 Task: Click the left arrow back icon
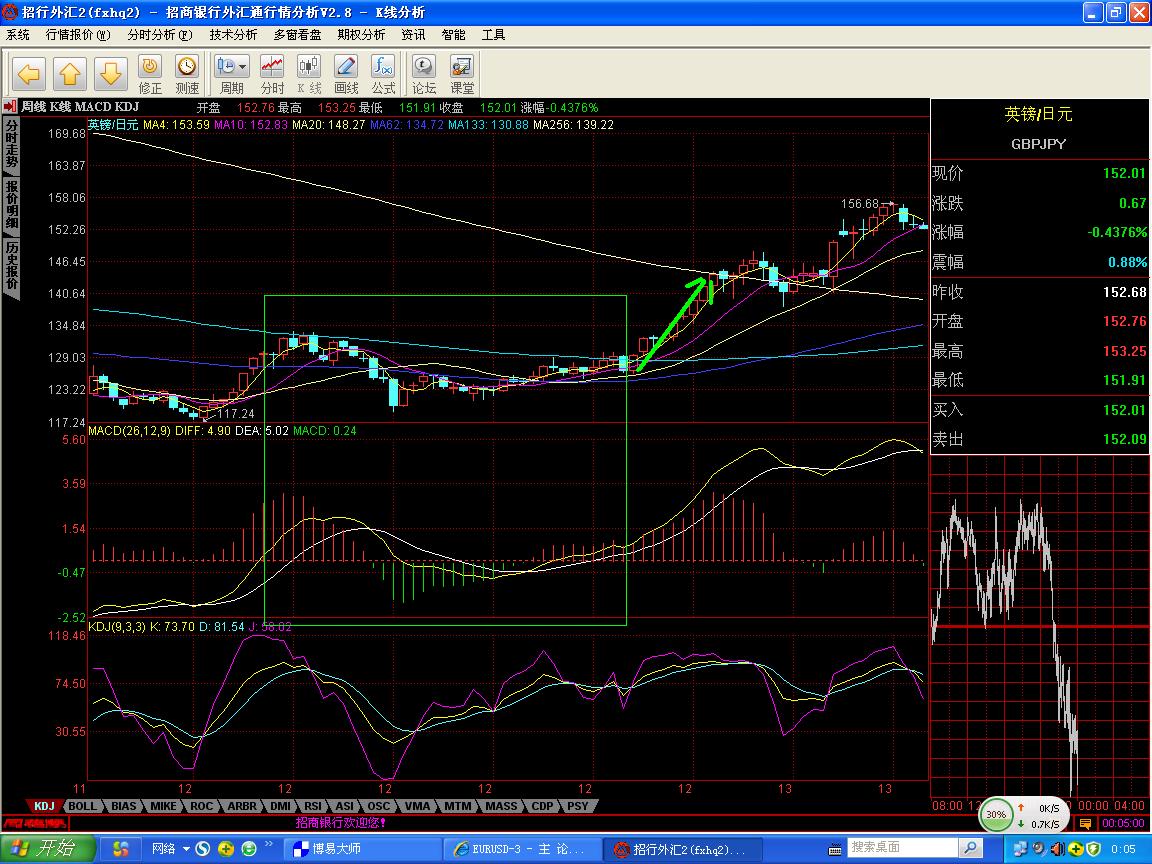[30, 73]
